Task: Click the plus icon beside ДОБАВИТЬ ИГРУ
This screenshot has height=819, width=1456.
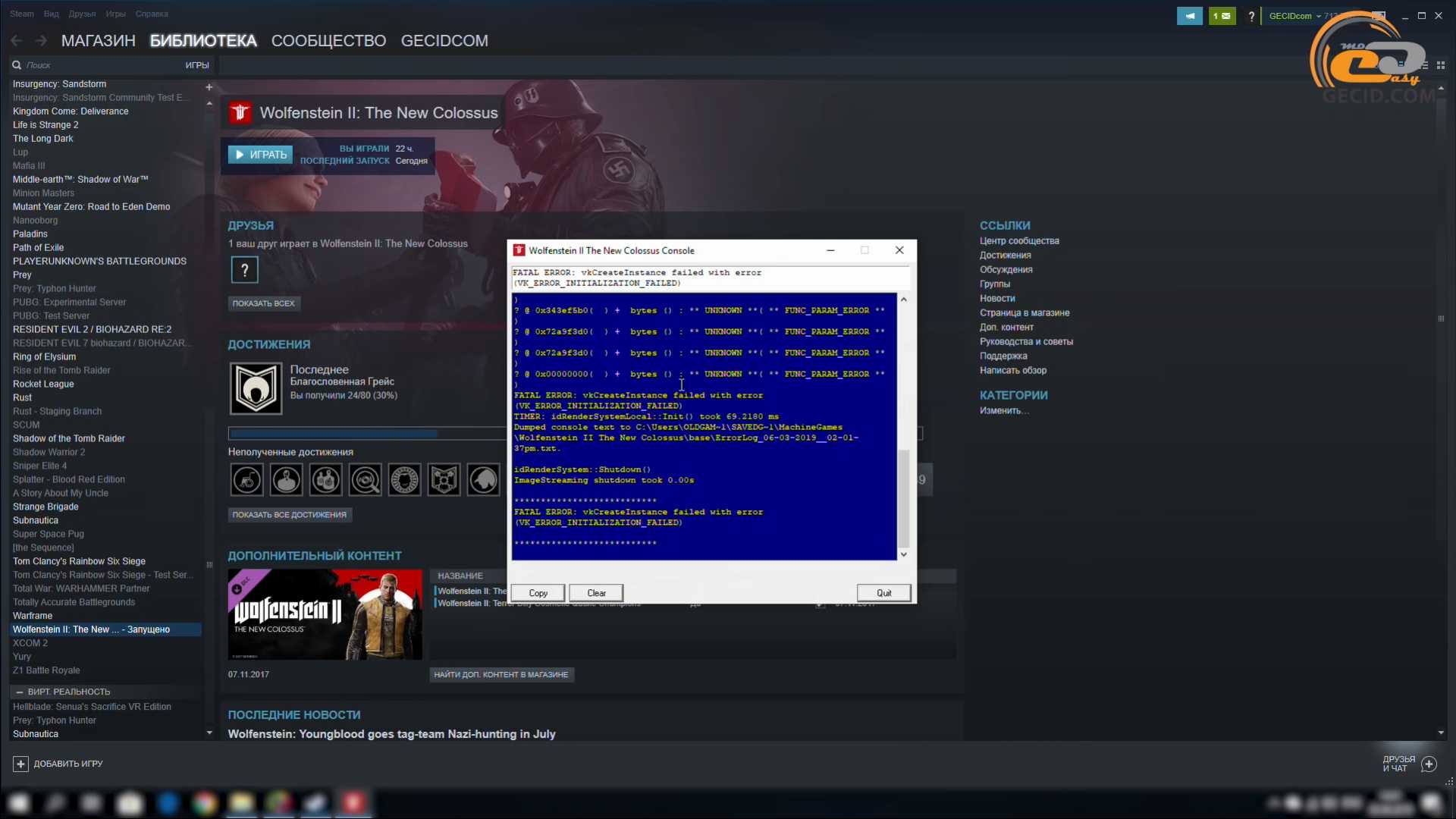Action: click(20, 764)
